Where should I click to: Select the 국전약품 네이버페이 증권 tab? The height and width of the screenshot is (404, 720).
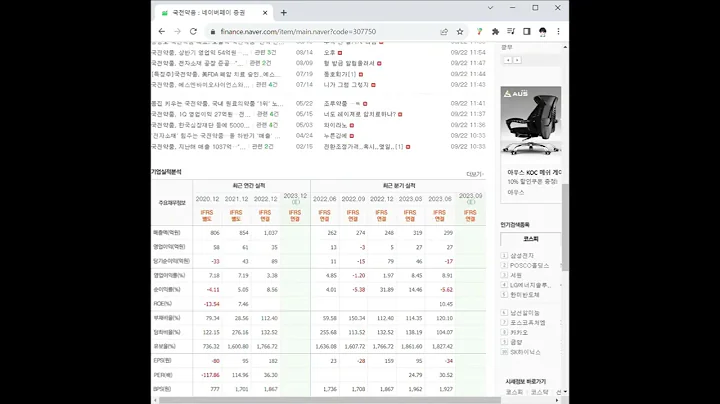(211, 13)
